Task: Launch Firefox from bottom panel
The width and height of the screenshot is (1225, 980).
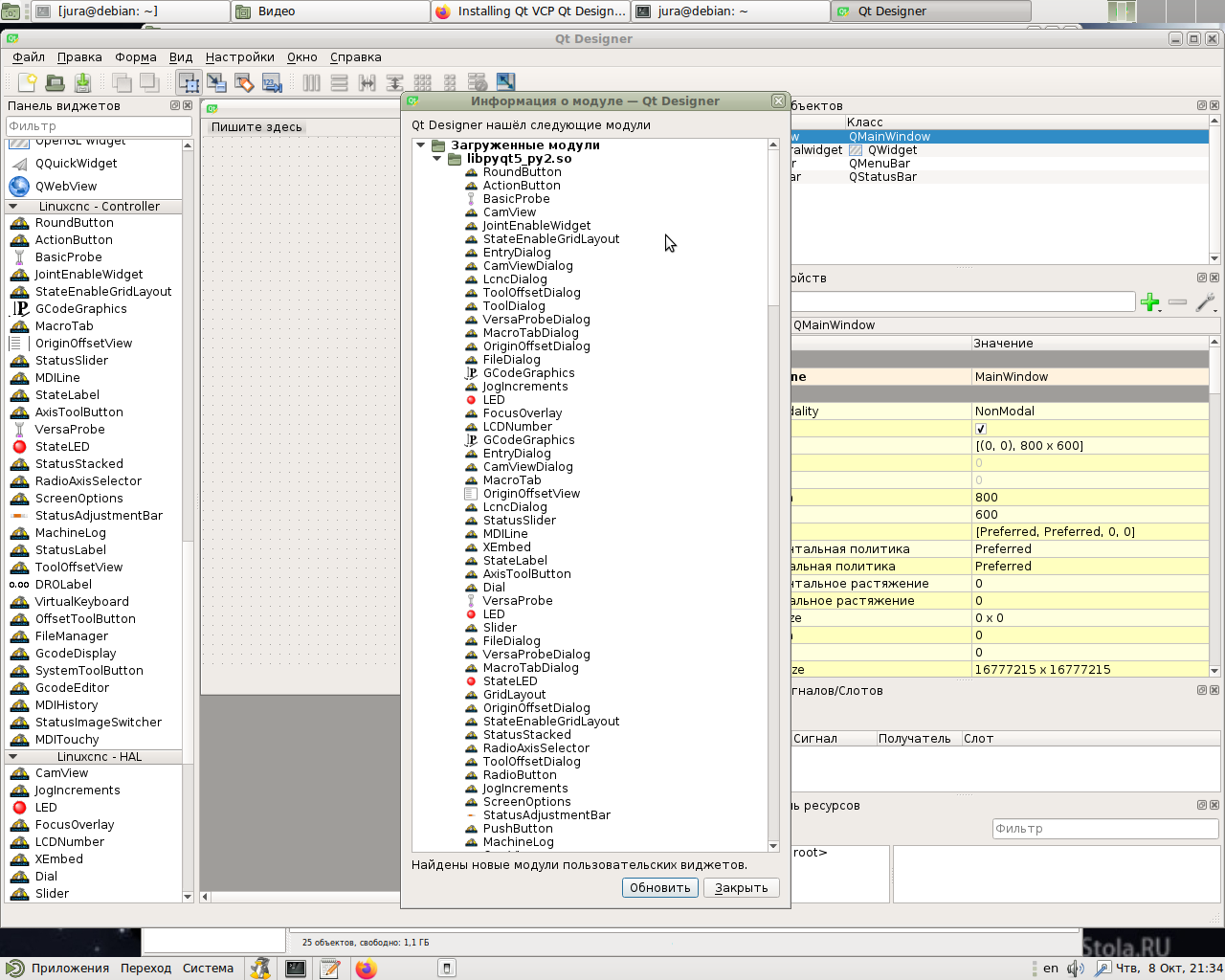Action: click(x=367, y=969)
